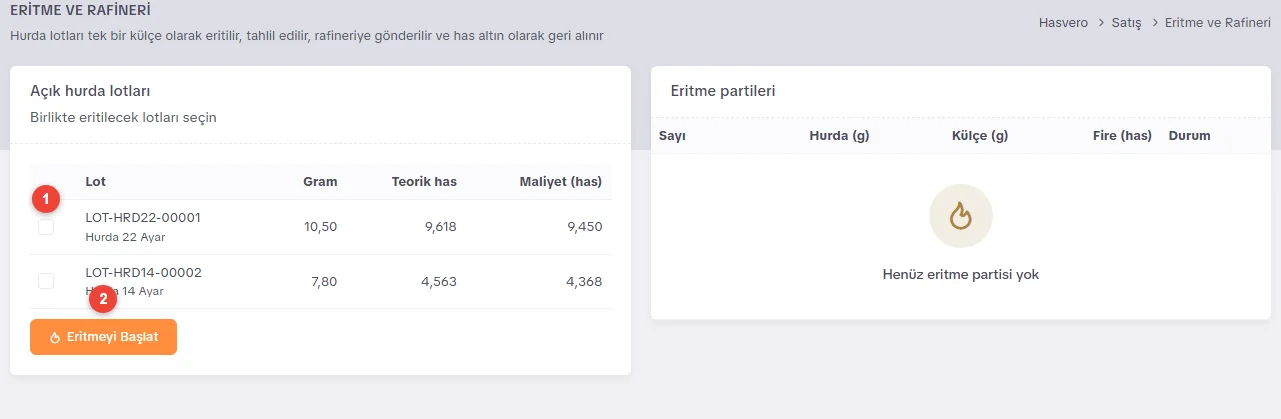Click the 4,368 maliyet value
The height and width of the screenshot is (419, 1281).
click(x=584, y=282)
